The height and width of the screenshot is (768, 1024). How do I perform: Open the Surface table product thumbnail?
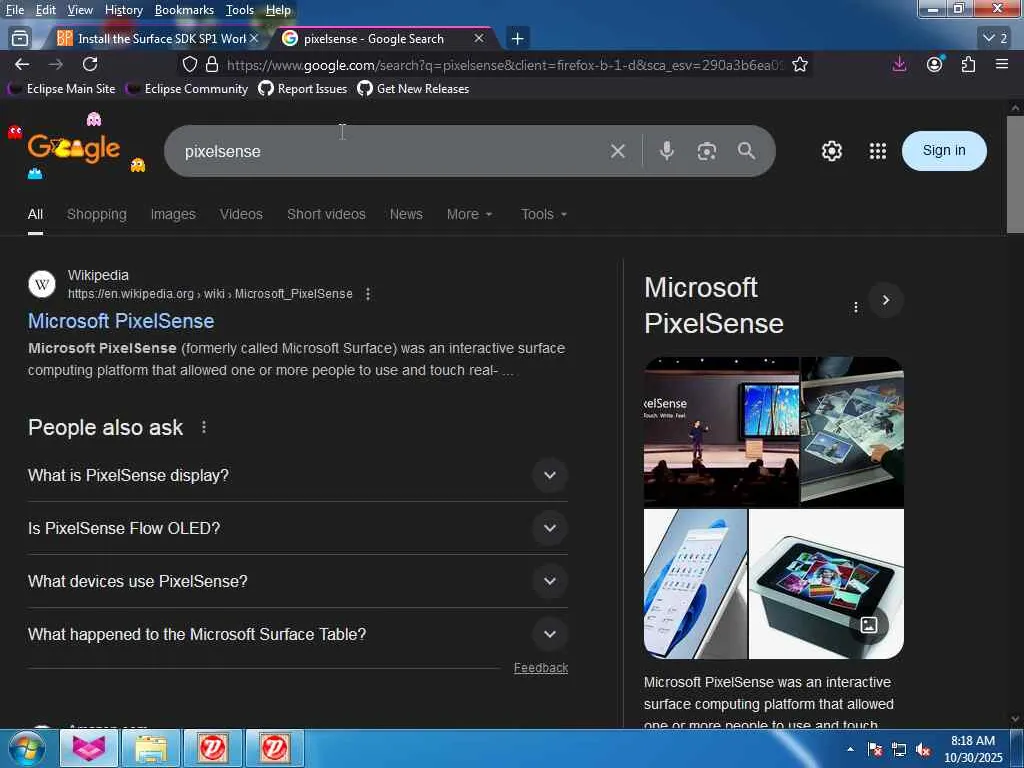[x=826, y=584]
